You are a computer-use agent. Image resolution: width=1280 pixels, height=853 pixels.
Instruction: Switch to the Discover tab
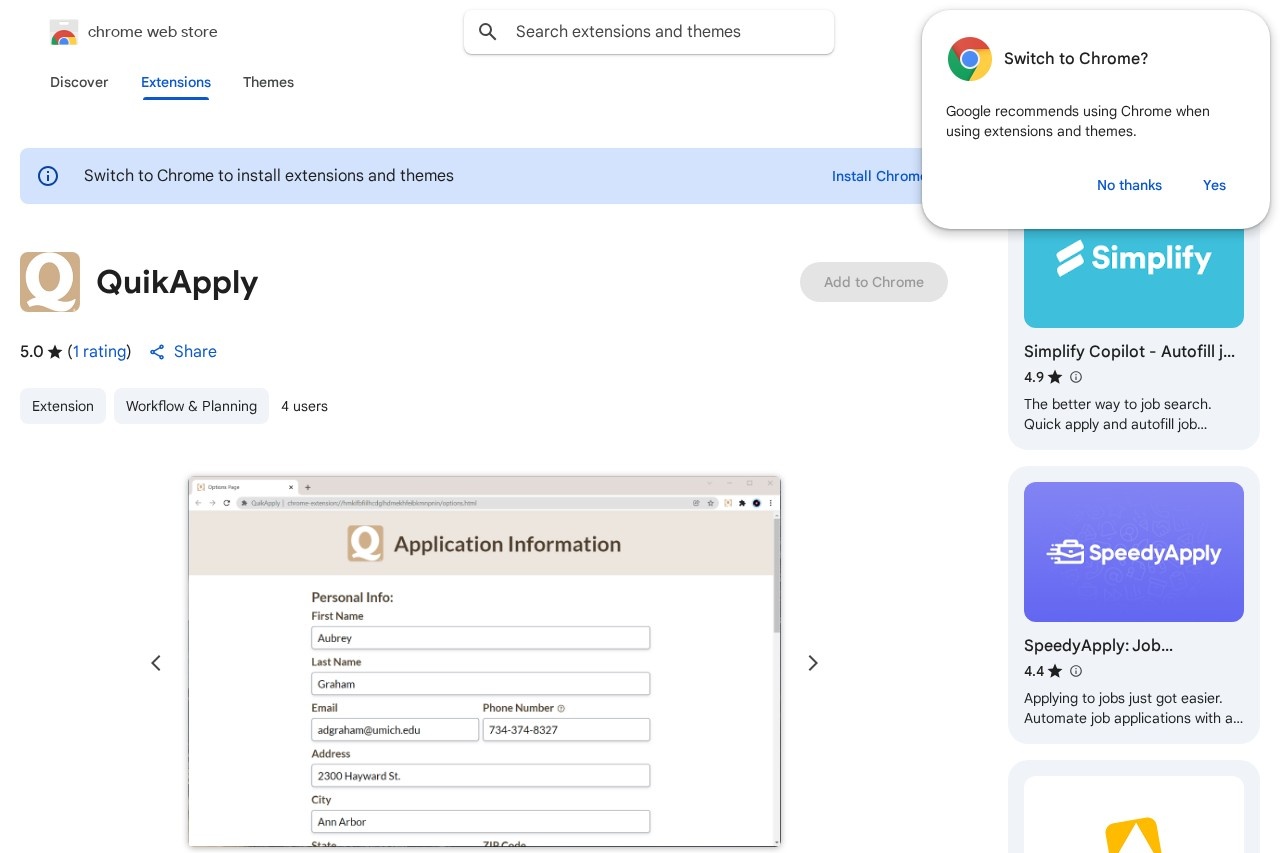(x=79, y=82)
